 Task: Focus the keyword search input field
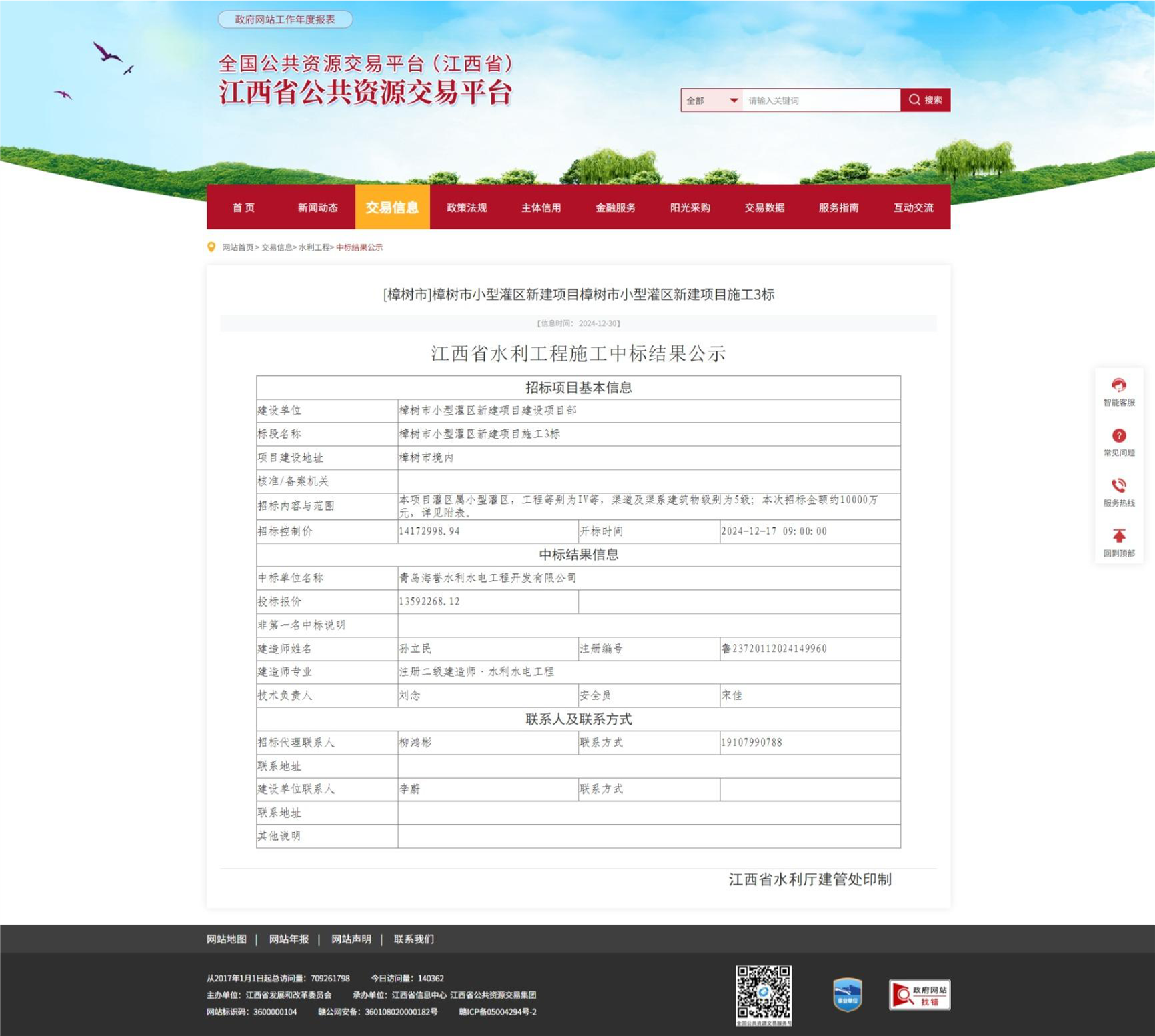pyautogui.click(x=820, y=101)
